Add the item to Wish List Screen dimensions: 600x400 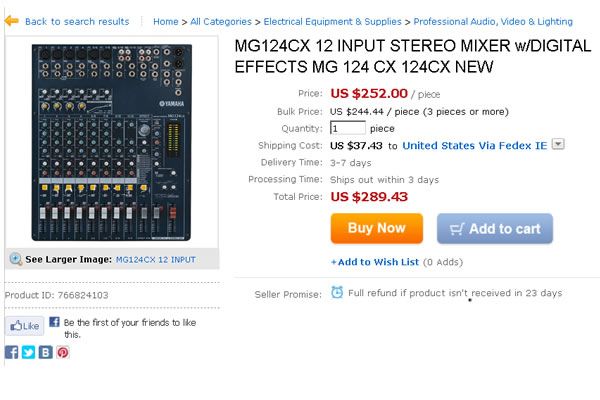[x=375, y=262]
